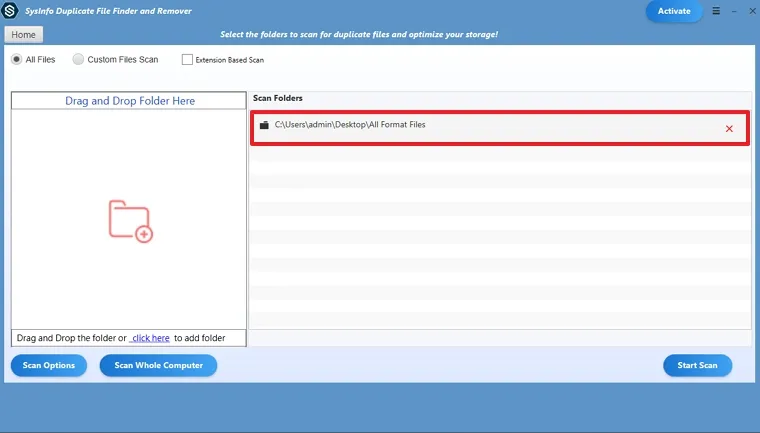The width and height of the screenshot is (760, 433).
Task: Enable the Extension Based Scan checkbox
Action: 187,60
